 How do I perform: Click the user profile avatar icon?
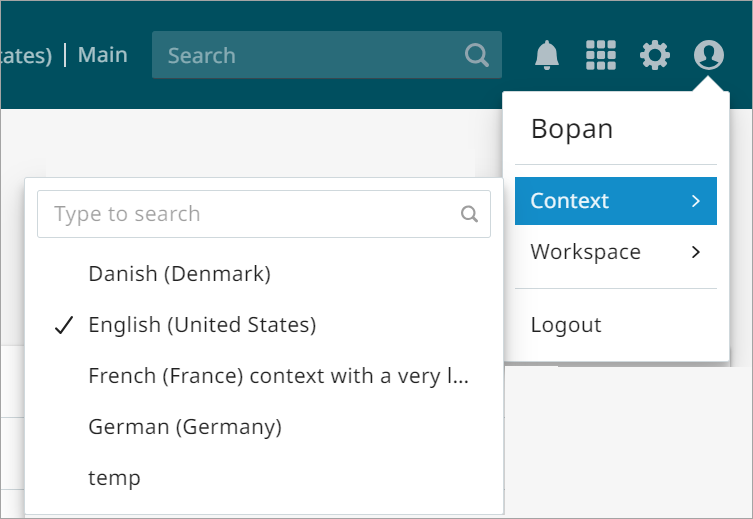pos(709,55)
